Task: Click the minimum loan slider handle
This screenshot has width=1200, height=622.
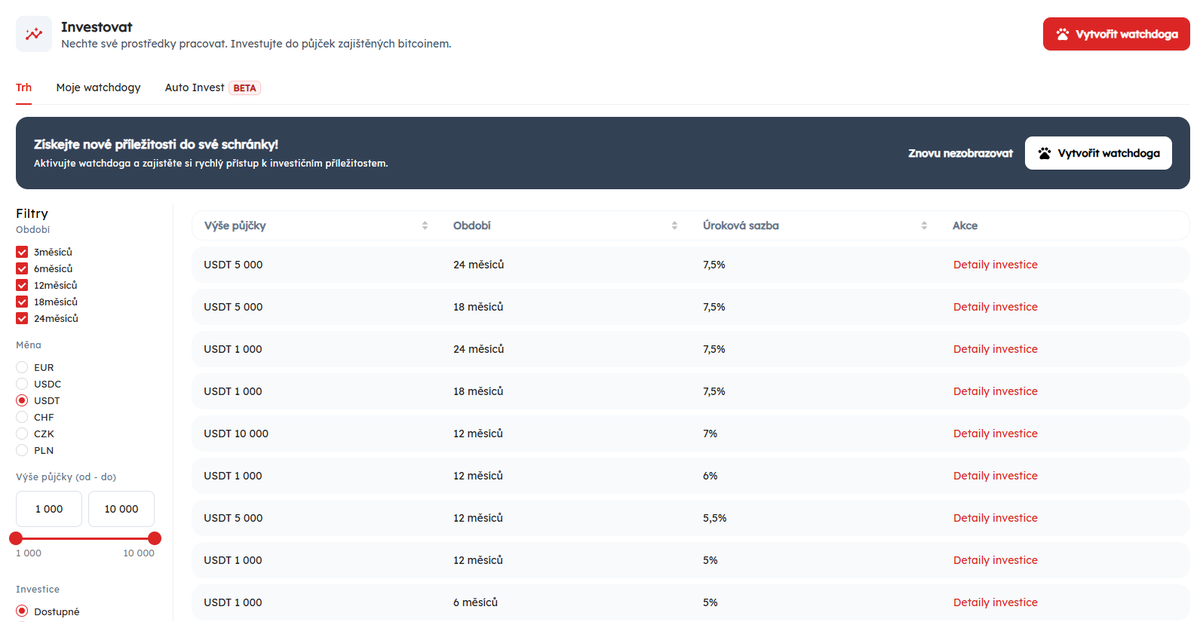Action: click(x=16, y=538)
